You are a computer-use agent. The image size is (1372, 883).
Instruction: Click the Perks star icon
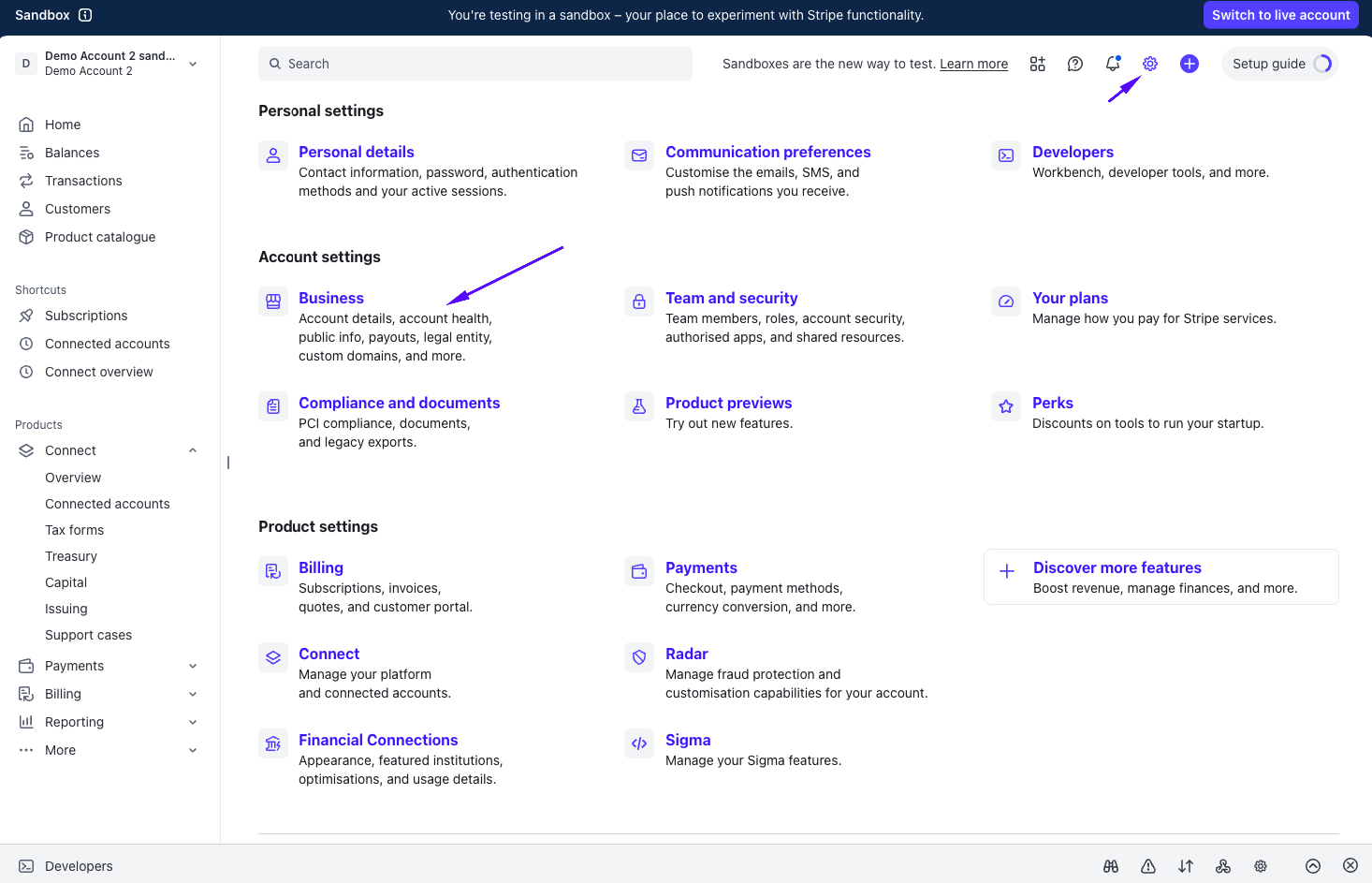point(1006,406)
